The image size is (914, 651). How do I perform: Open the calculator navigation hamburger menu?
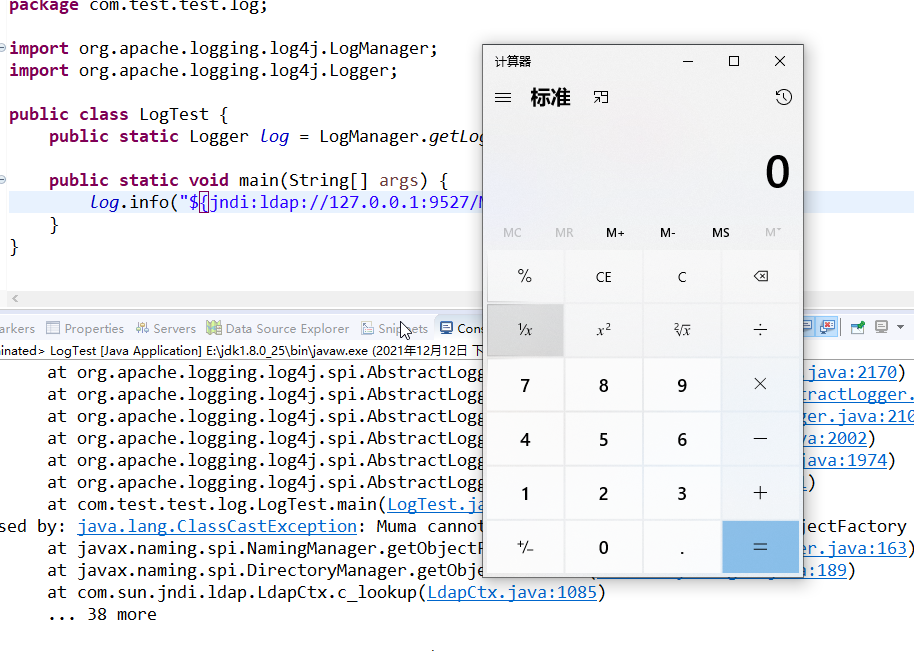(x=503, y=97)
